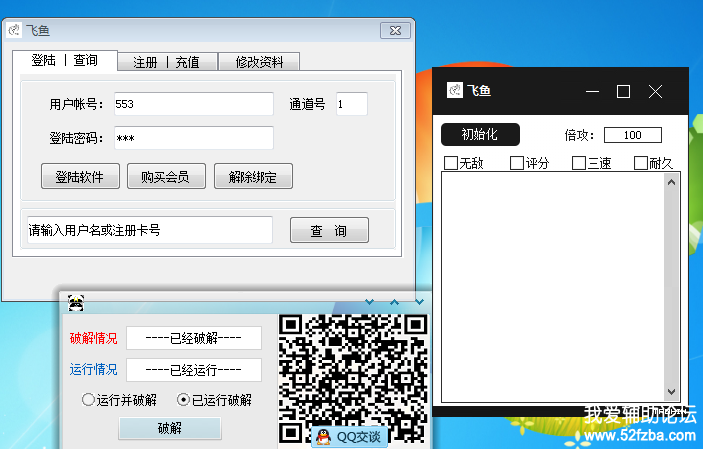The image size is (703, 449).
Task: Close the 飞鱼 login window
Action: (395, 31)
